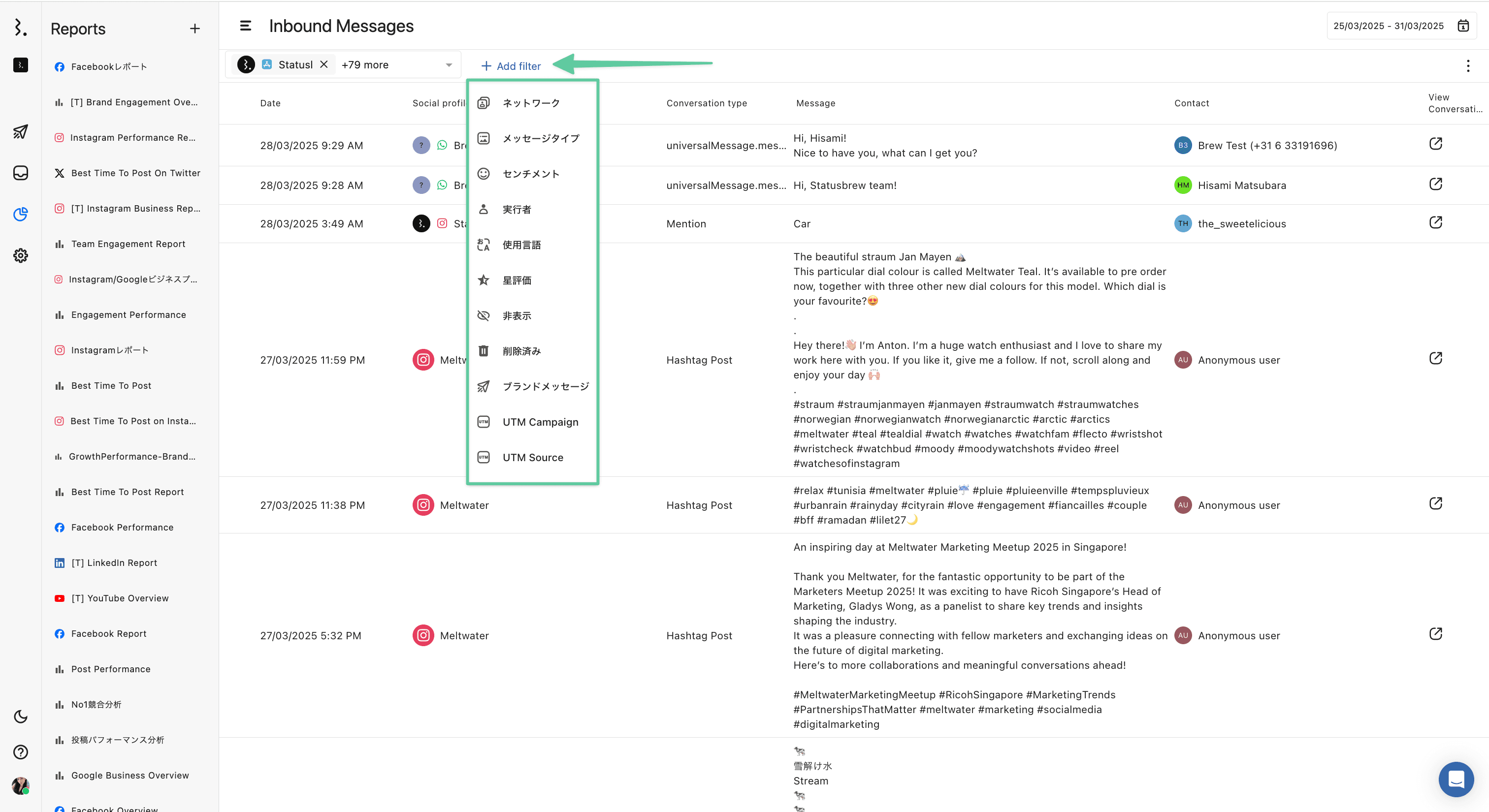
Task: Open the three-dot more options menu
Action: click(1468, 66)
